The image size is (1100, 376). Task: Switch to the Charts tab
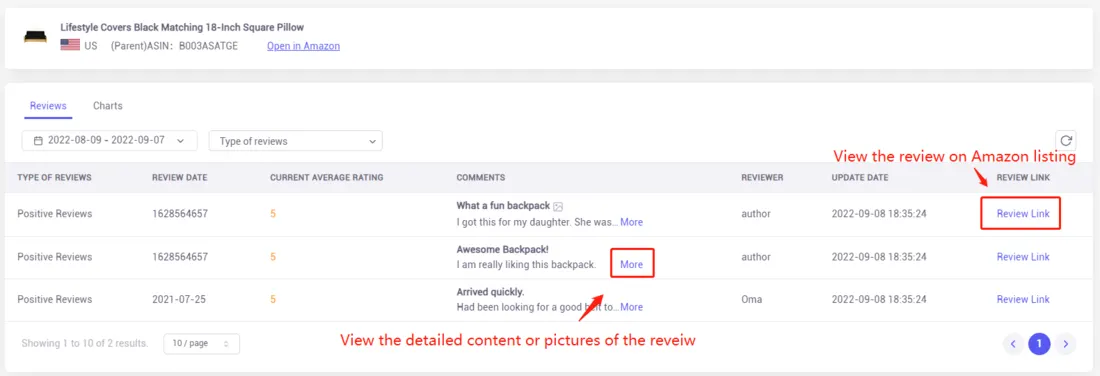coord(107,106)
